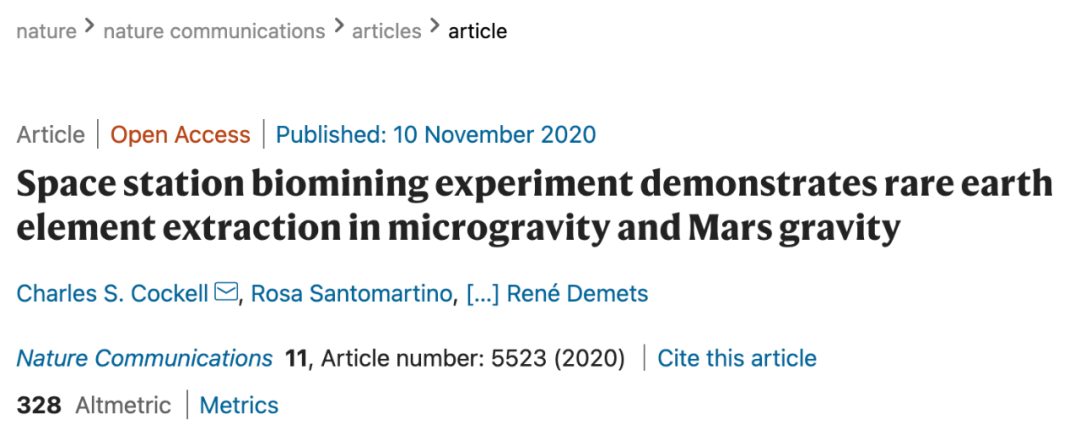Viewport: 1080px width, 435px height.
Task: Click volume 11 of the journal
Action: tap(295, 358)
